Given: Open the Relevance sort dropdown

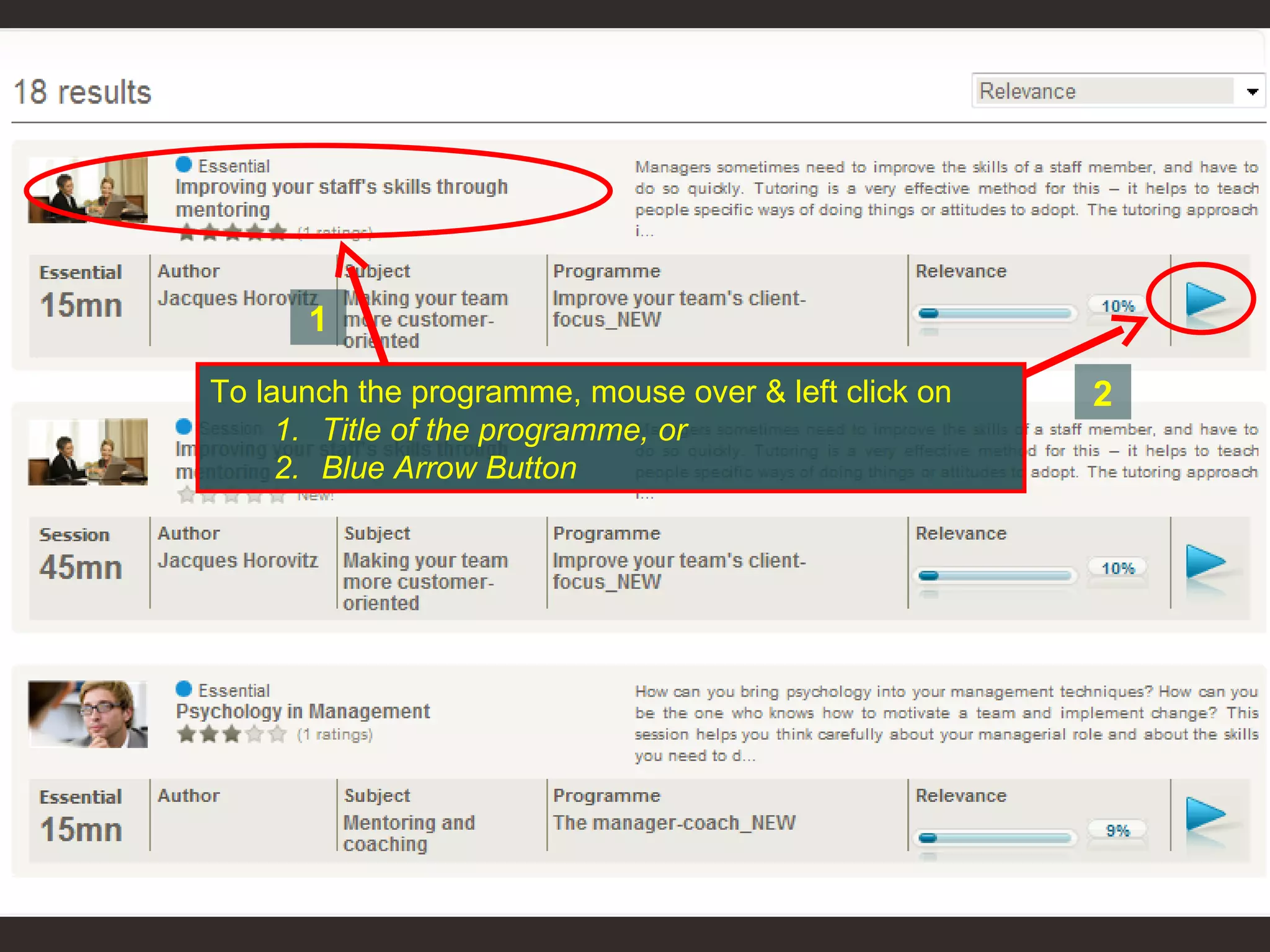Looking at the screenshot, I should click(x=1117, y=91).
